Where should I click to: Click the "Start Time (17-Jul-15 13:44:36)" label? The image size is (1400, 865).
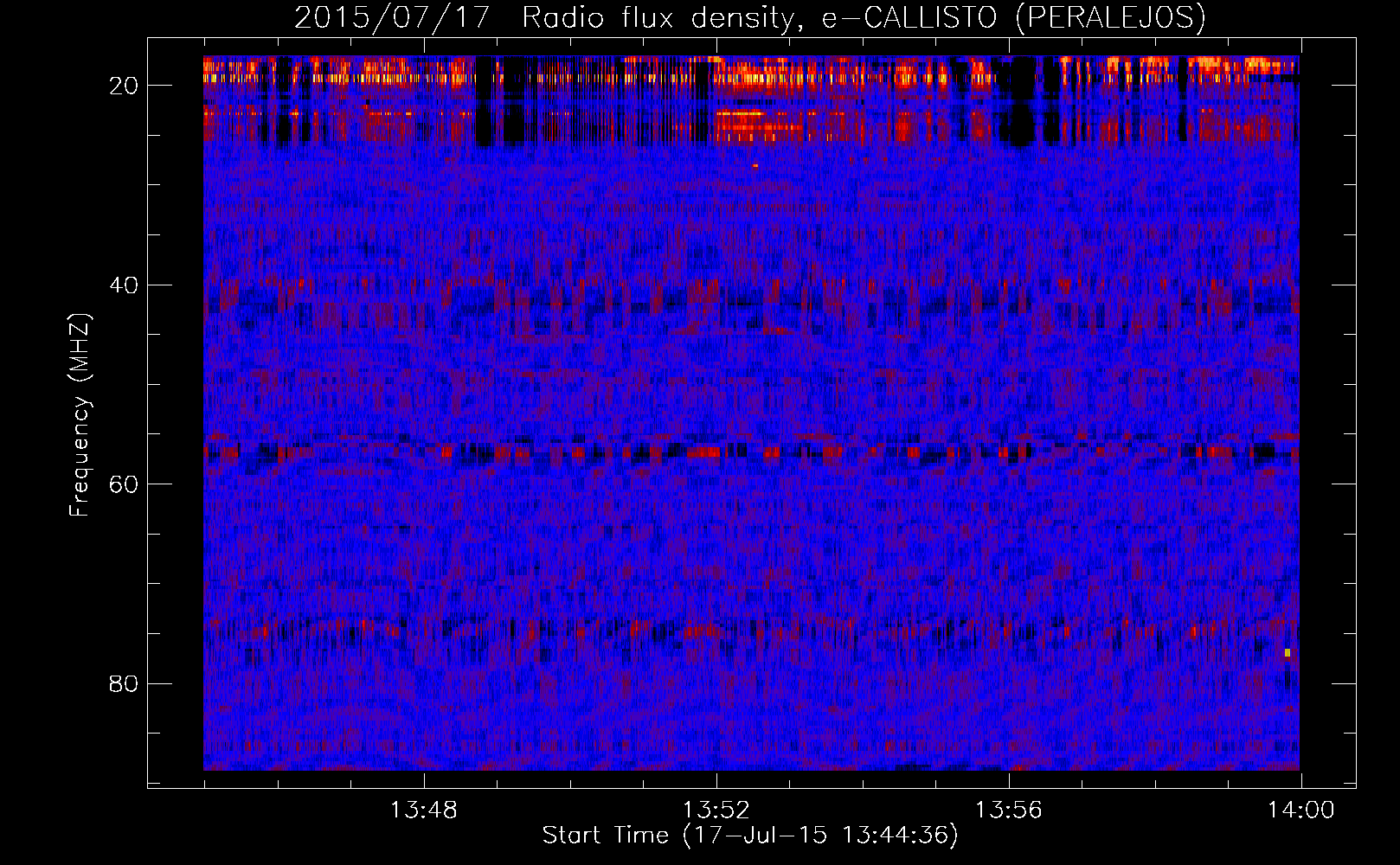click(x=750, y=836)
